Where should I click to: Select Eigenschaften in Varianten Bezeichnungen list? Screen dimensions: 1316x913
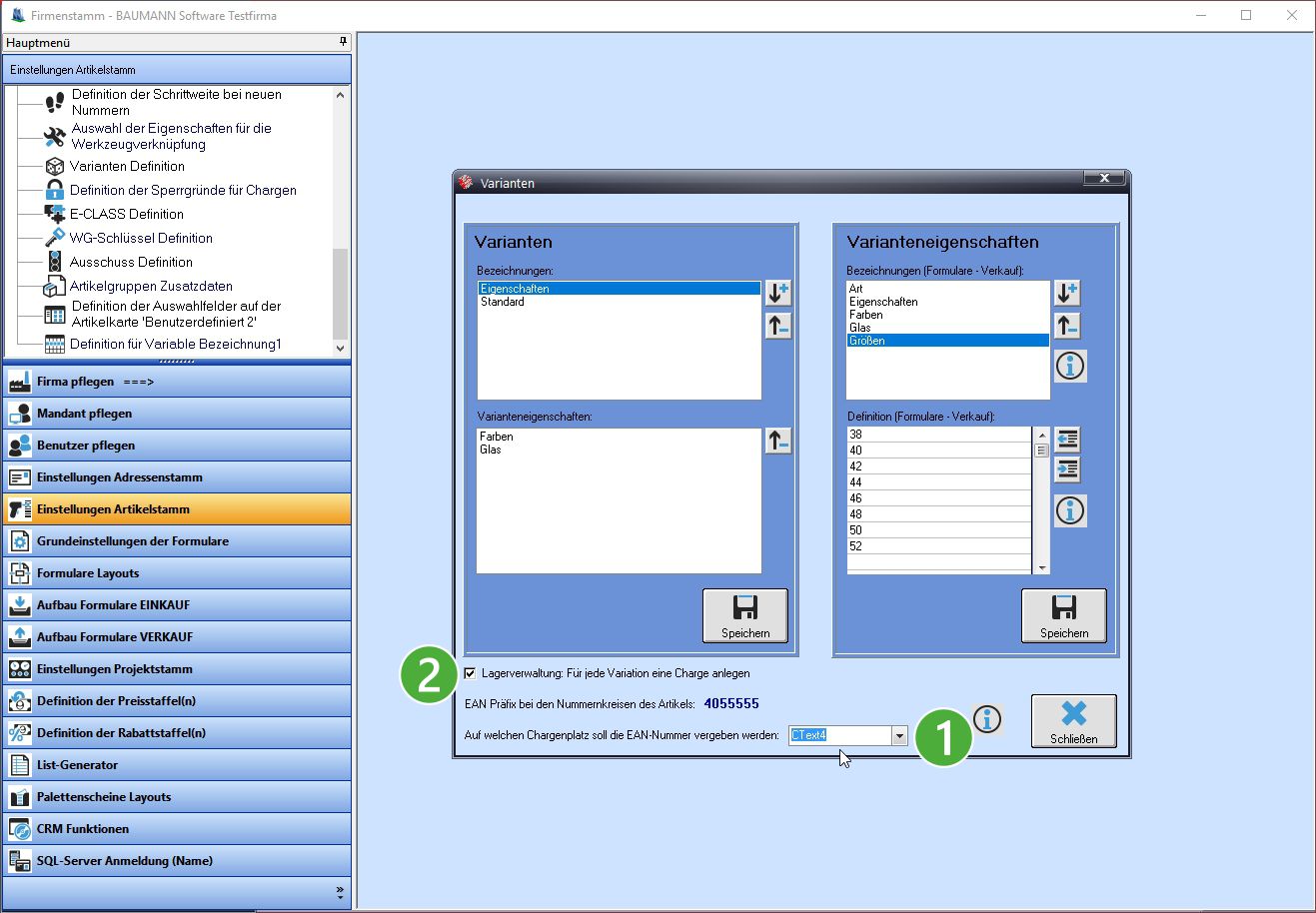[x=619, y=289]
